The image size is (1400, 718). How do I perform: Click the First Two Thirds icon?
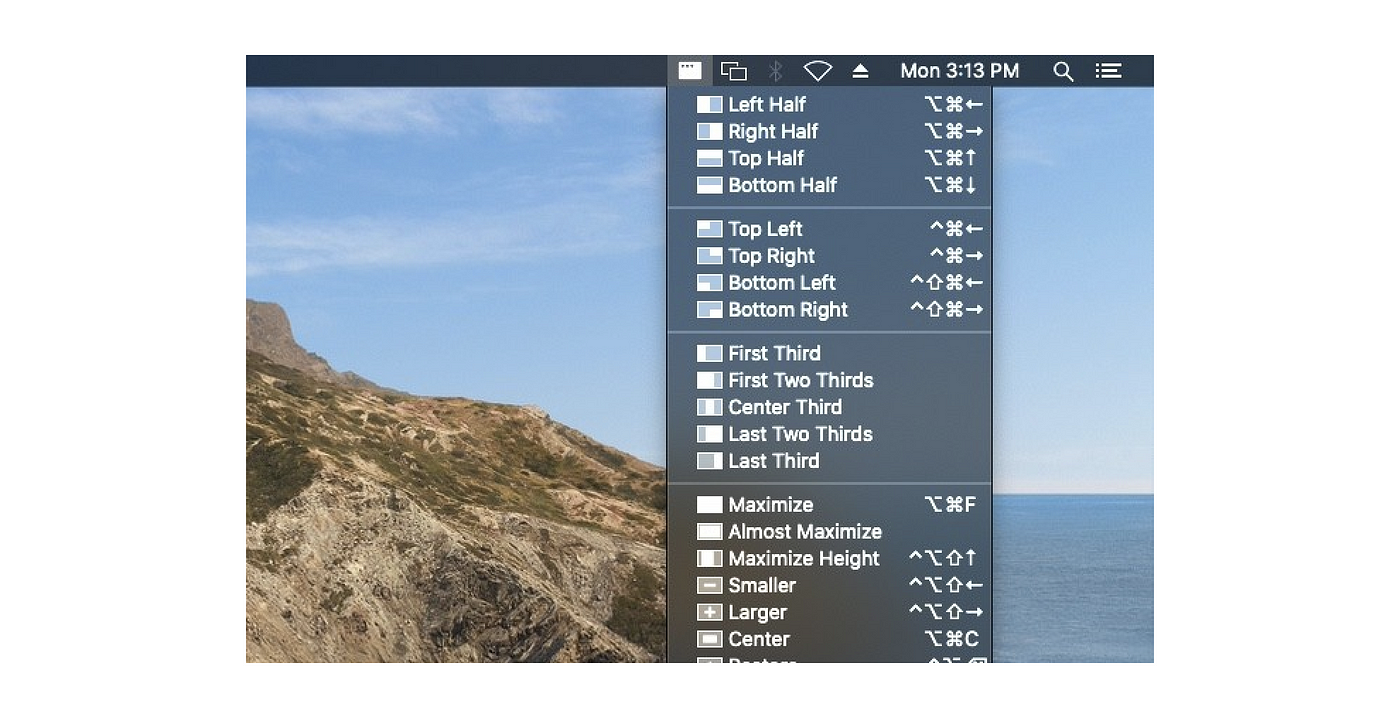(709, 380)
